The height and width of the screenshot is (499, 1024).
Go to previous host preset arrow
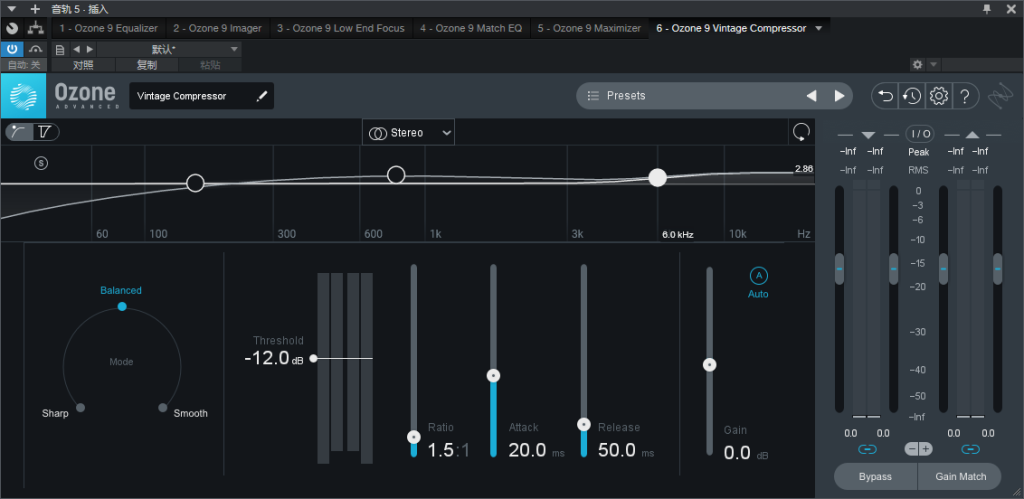click(76, 49)
